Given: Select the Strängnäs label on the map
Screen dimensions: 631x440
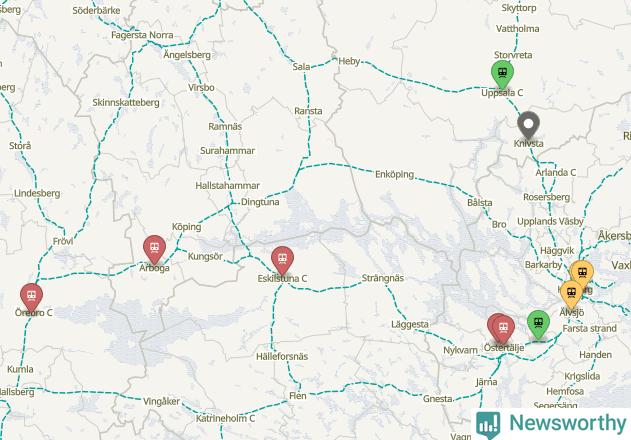Looking at the screenshot, I should (x=383, y=278).
